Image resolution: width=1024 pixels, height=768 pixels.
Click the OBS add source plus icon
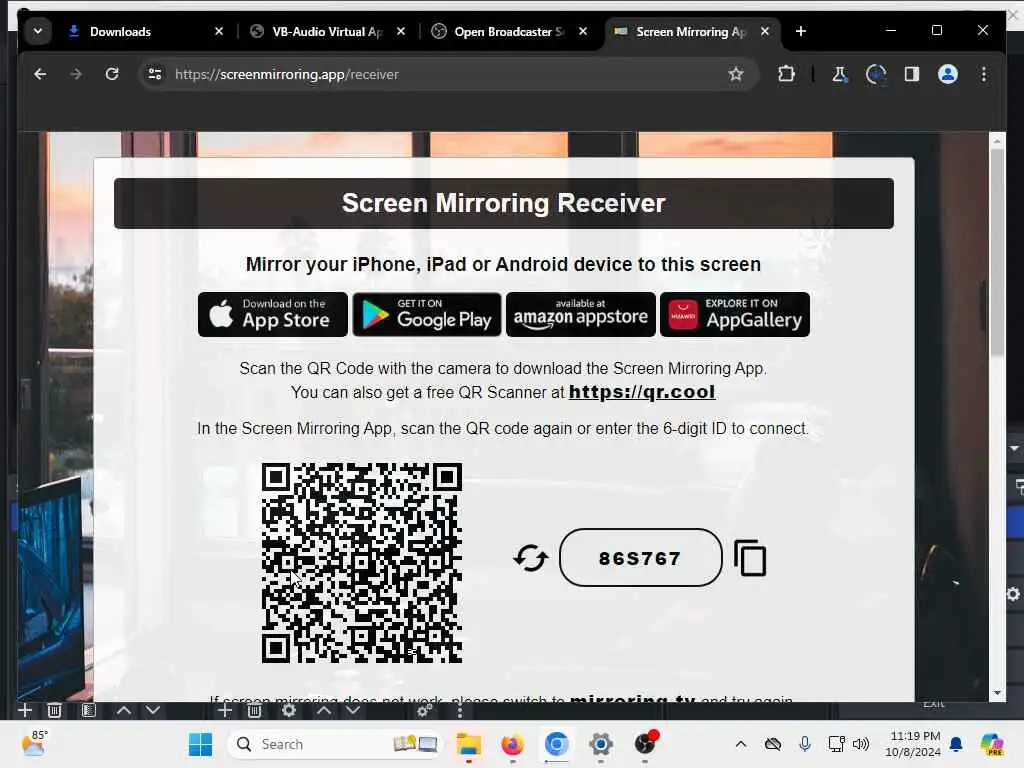(x=225, y=710)
